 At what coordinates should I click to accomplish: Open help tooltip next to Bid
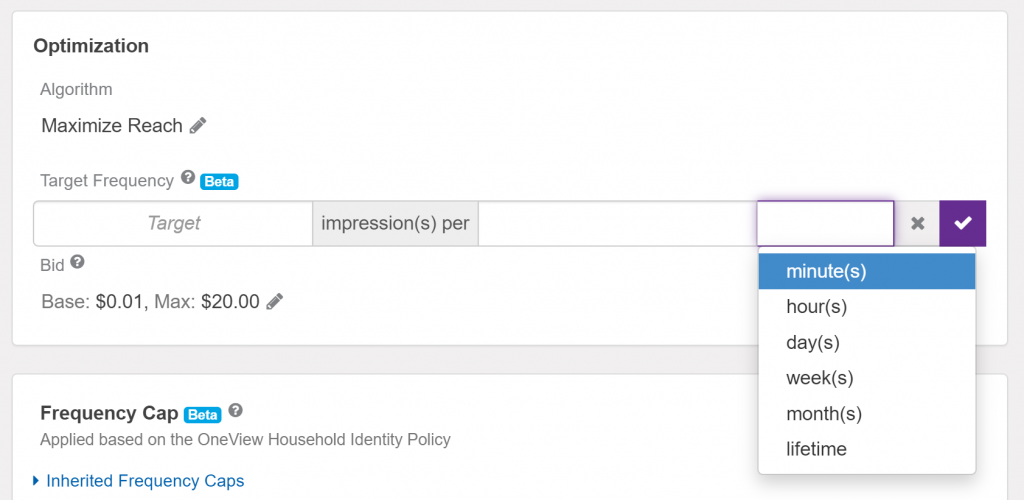(77, 263)
